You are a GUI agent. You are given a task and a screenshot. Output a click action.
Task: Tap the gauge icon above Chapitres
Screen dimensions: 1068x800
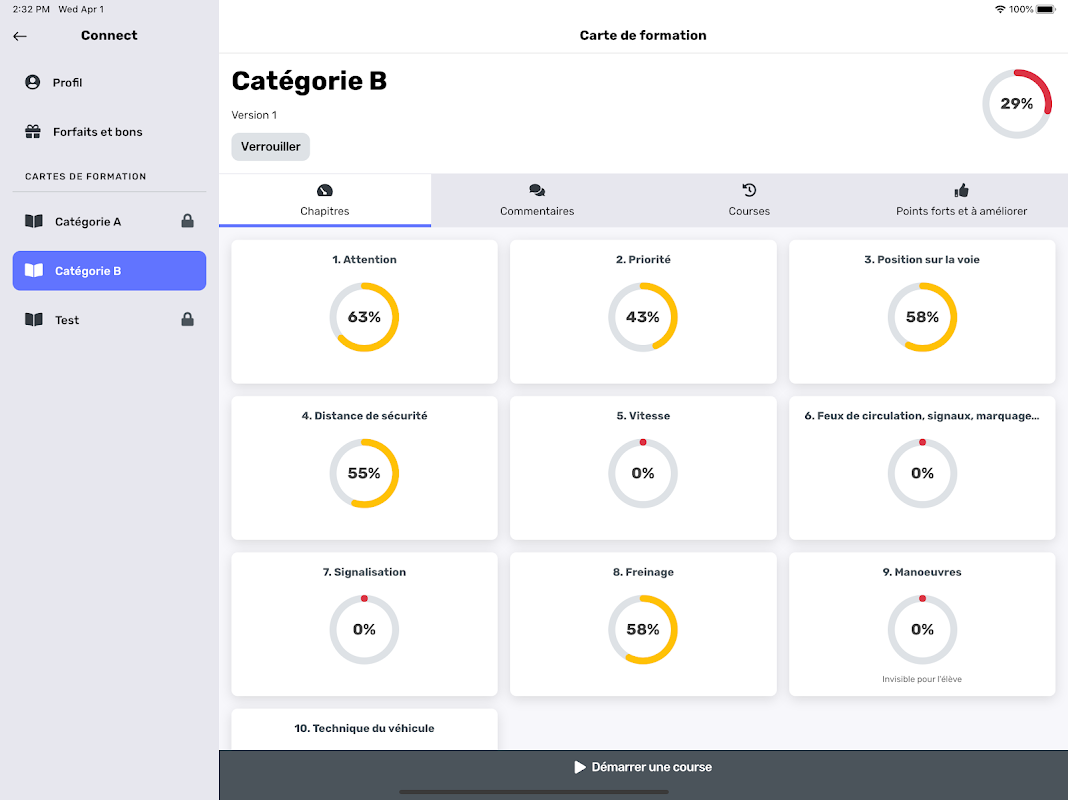pyautogui.click(x=325, y=190)
